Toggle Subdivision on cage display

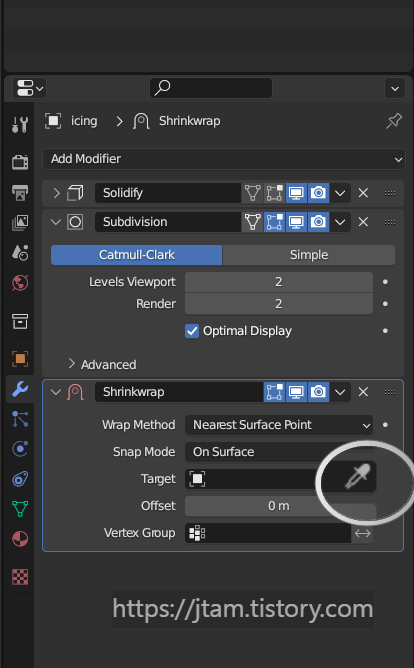(253, 222)
